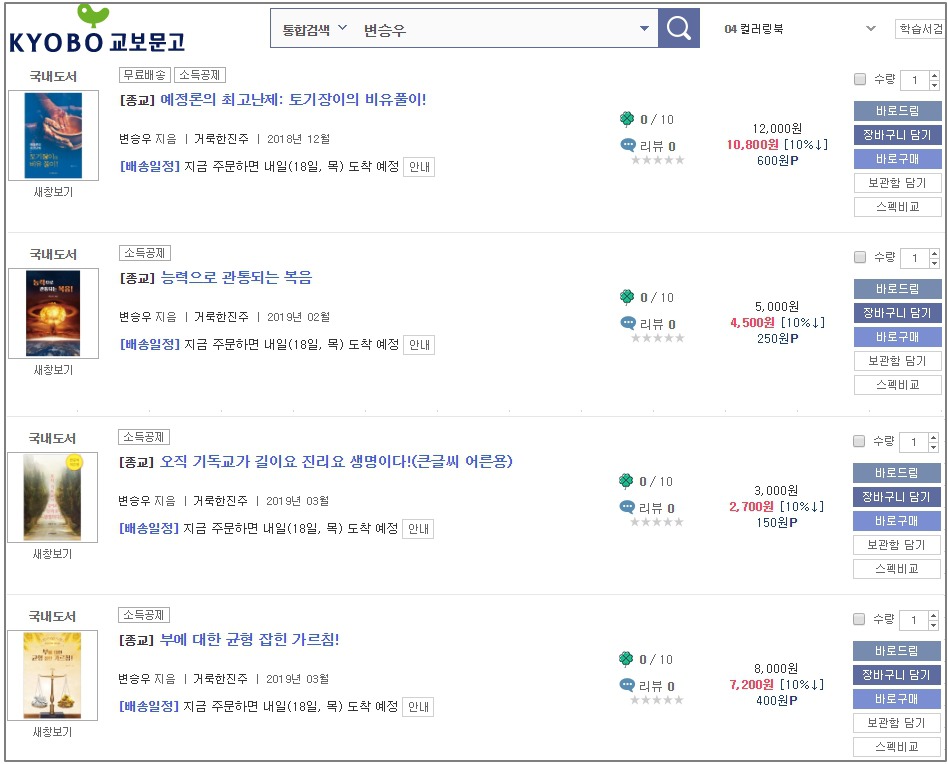Click the clover rating icon of 부에 대한 균형 잡힌 가르침
This screenshot has height=764, width=948.
click(626, 659)
